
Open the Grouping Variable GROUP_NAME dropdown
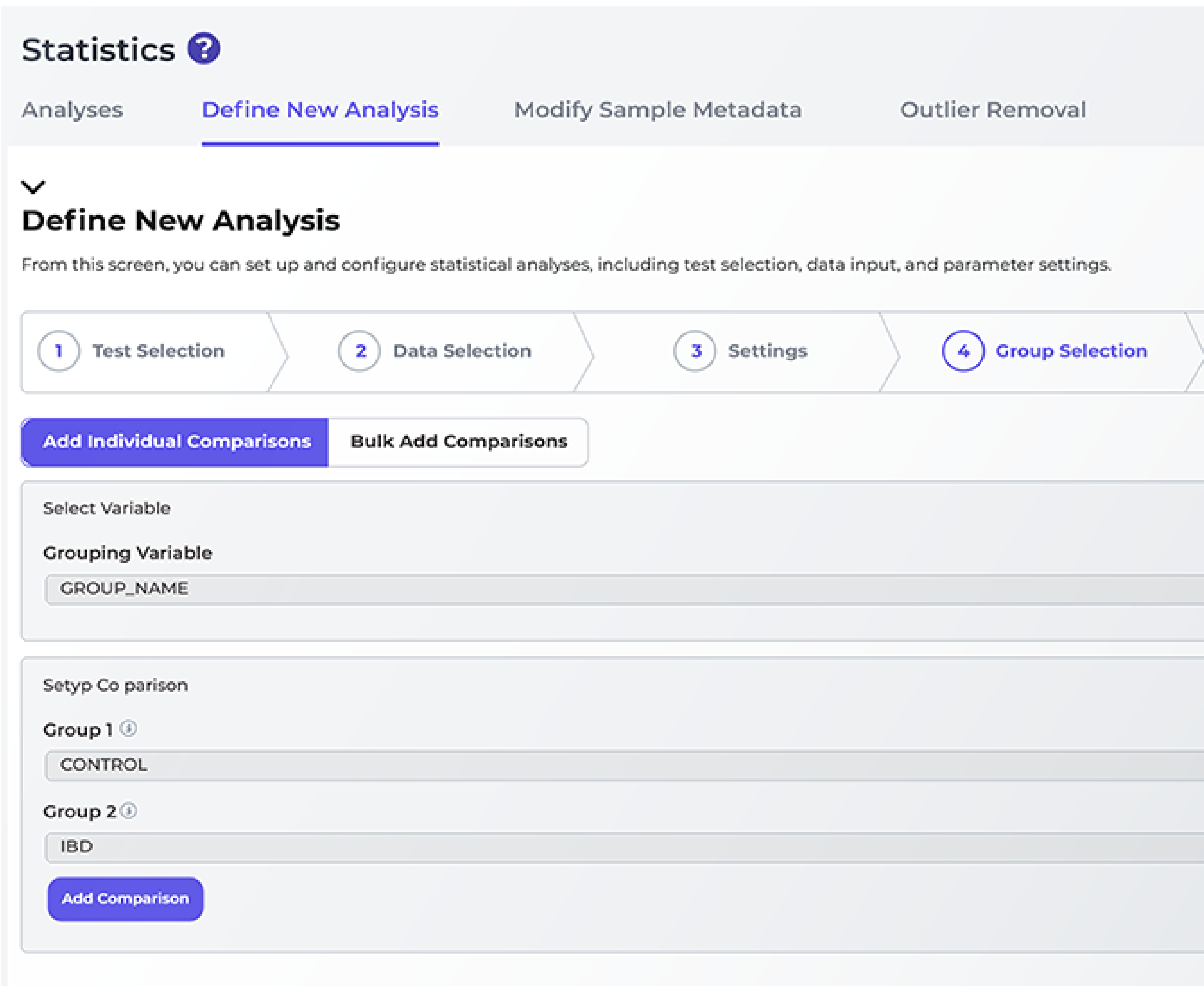point(624,589)
